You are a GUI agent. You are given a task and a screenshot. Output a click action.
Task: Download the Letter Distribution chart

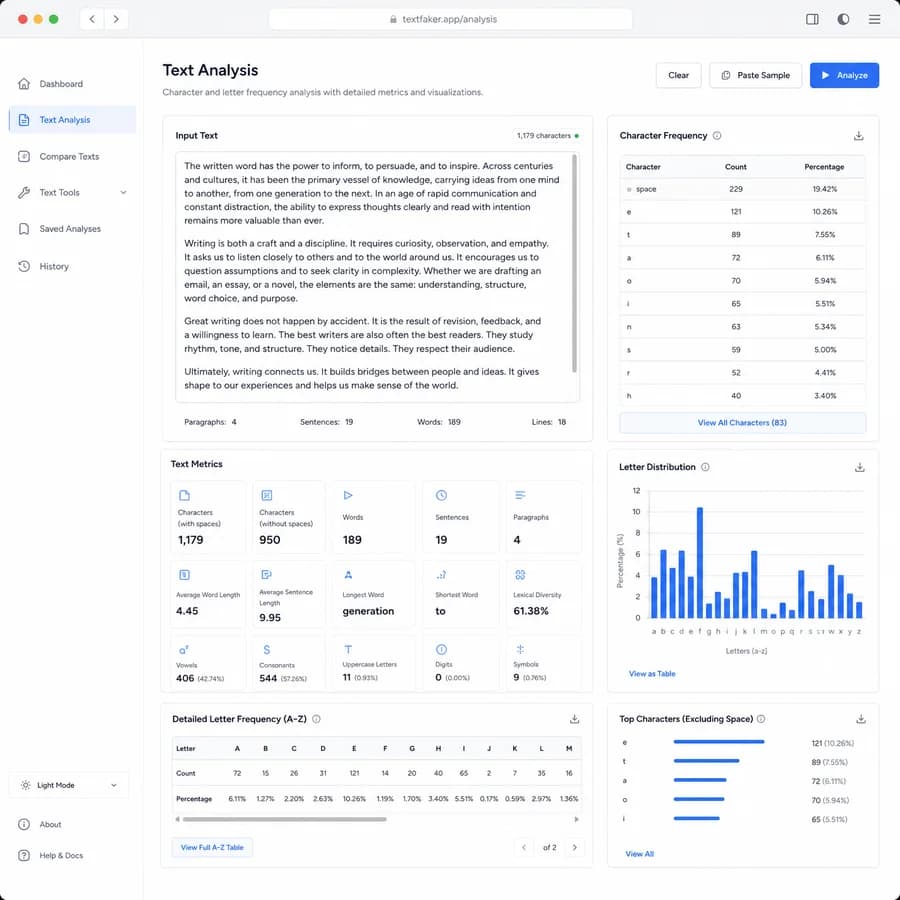click(859, 467)
